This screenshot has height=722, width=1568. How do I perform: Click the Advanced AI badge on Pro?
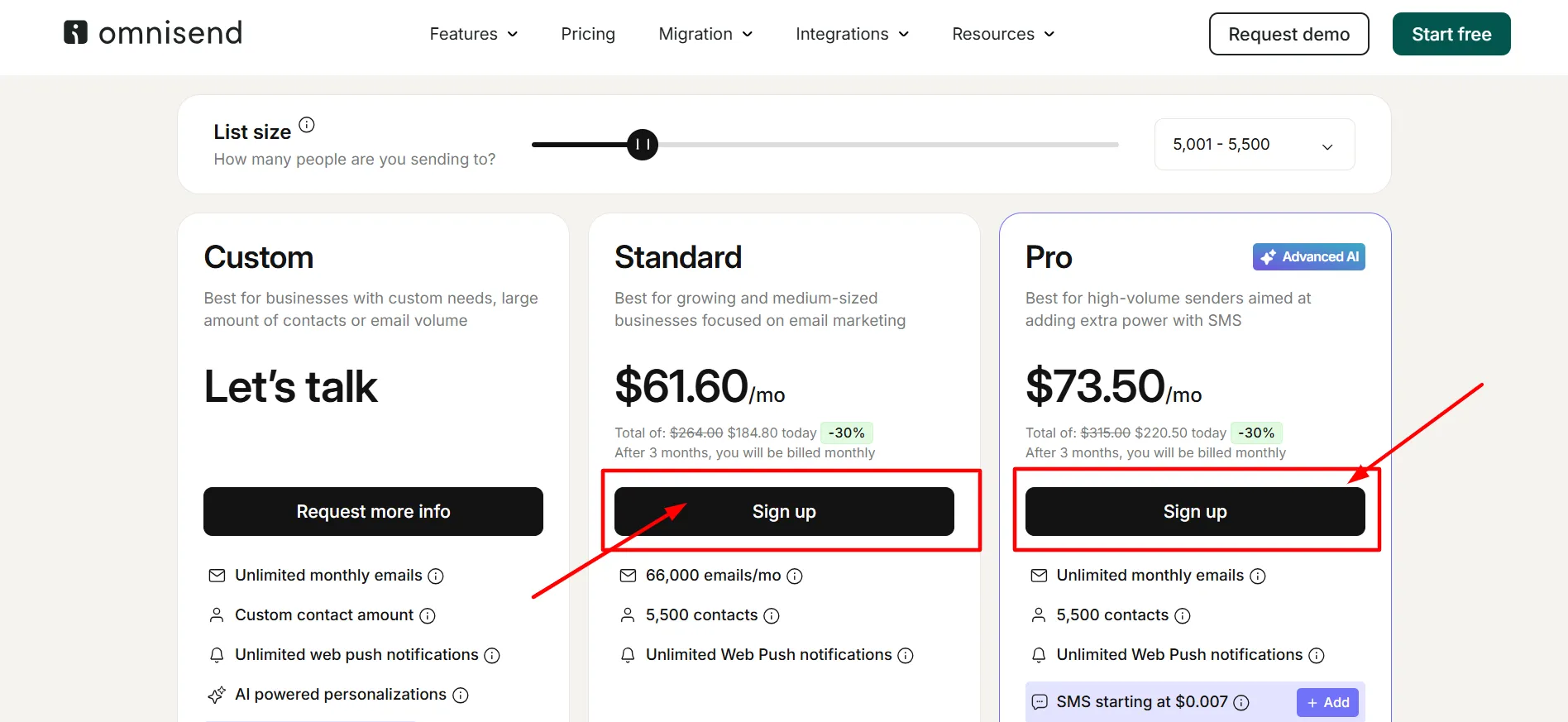pos(1308,257)
